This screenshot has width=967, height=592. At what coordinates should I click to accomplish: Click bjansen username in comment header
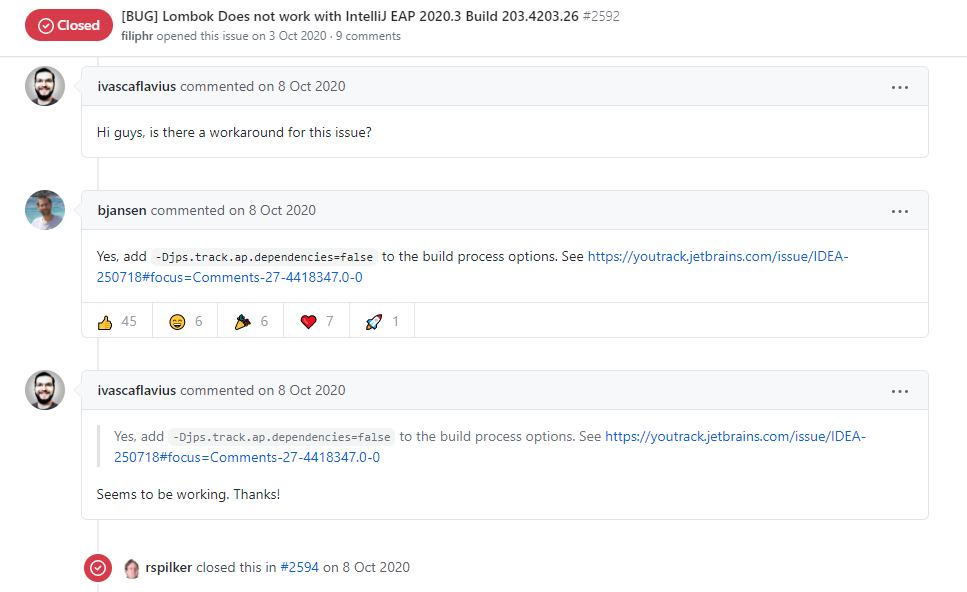point(123,210)
